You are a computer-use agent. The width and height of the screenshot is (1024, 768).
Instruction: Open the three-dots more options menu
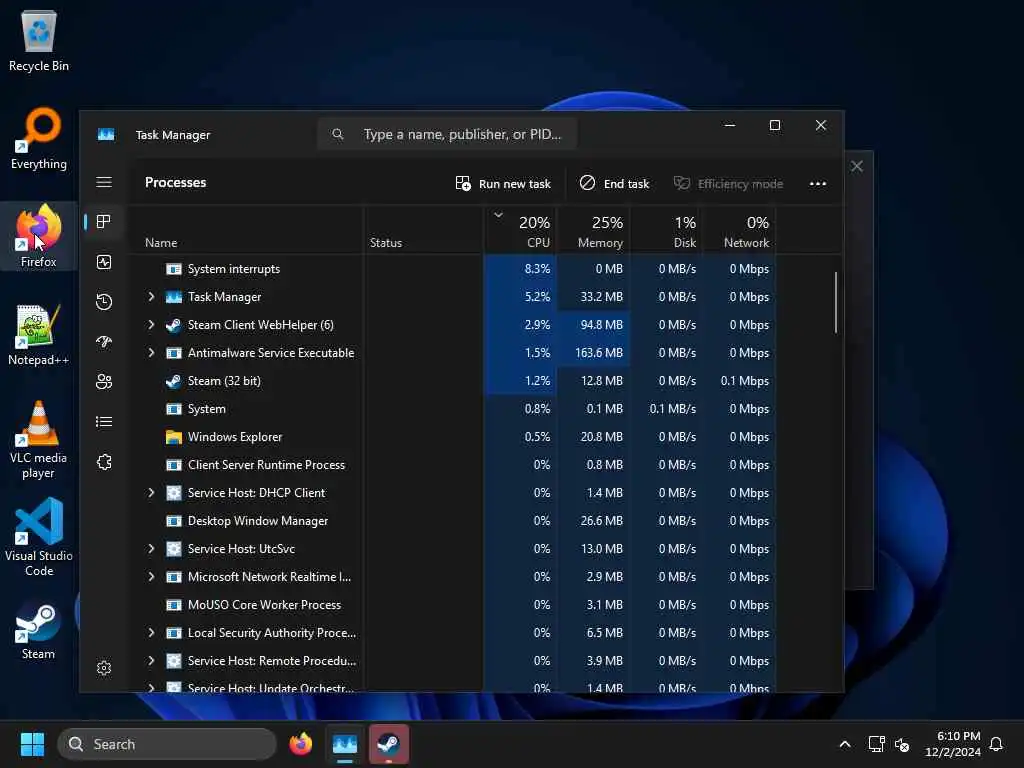point(818,184)
